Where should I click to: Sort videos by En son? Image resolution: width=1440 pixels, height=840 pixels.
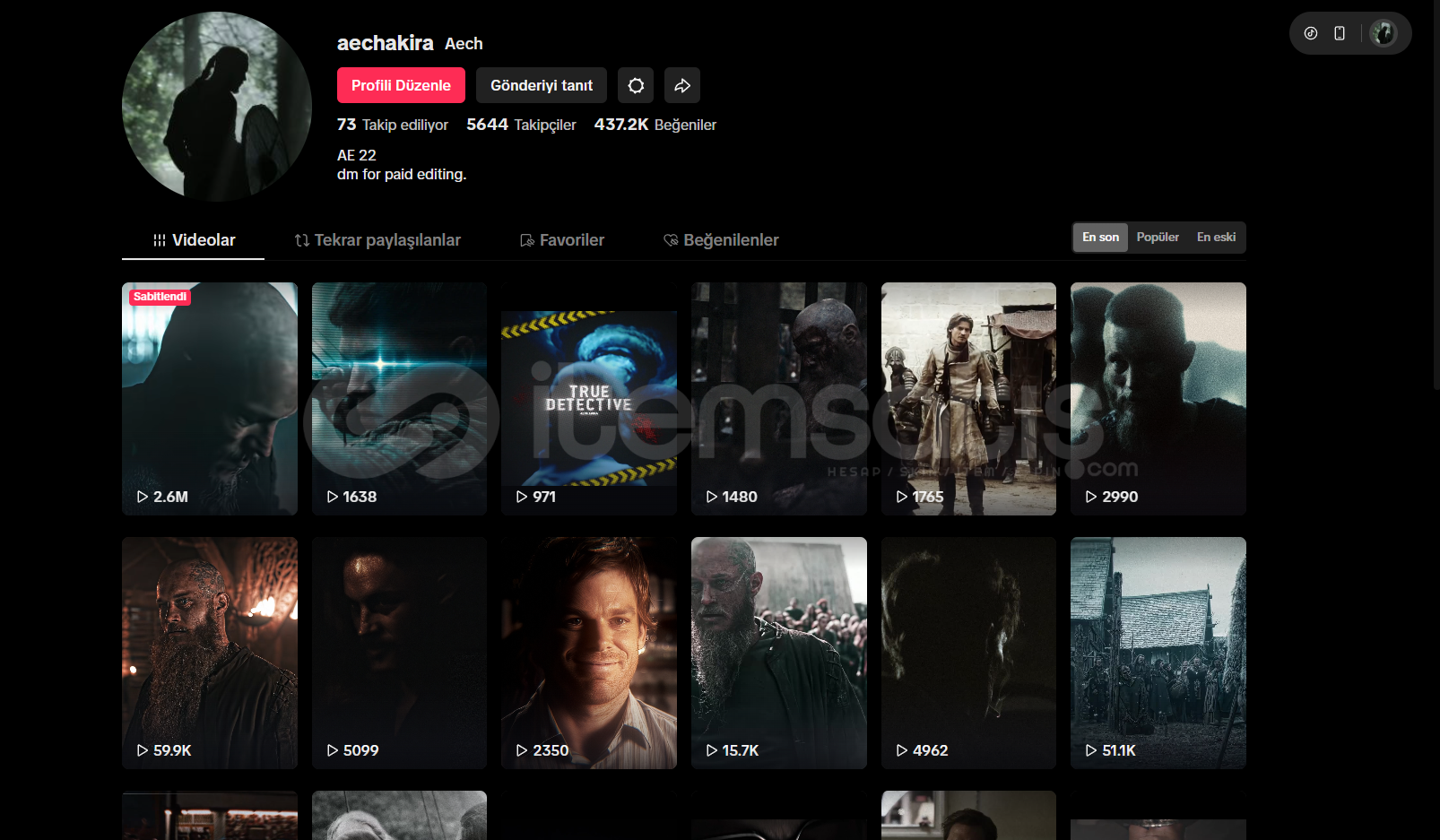point(1100,238)
